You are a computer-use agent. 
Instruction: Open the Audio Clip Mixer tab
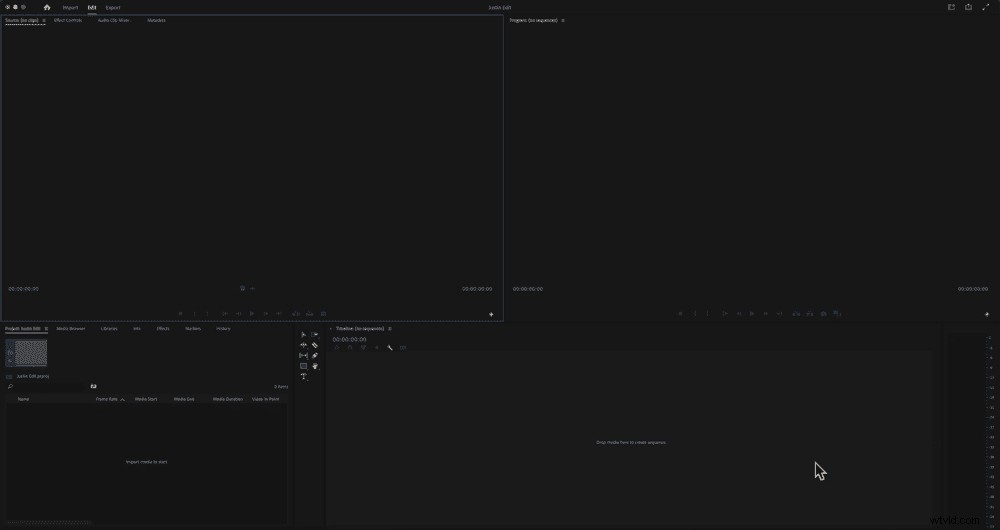114,20
